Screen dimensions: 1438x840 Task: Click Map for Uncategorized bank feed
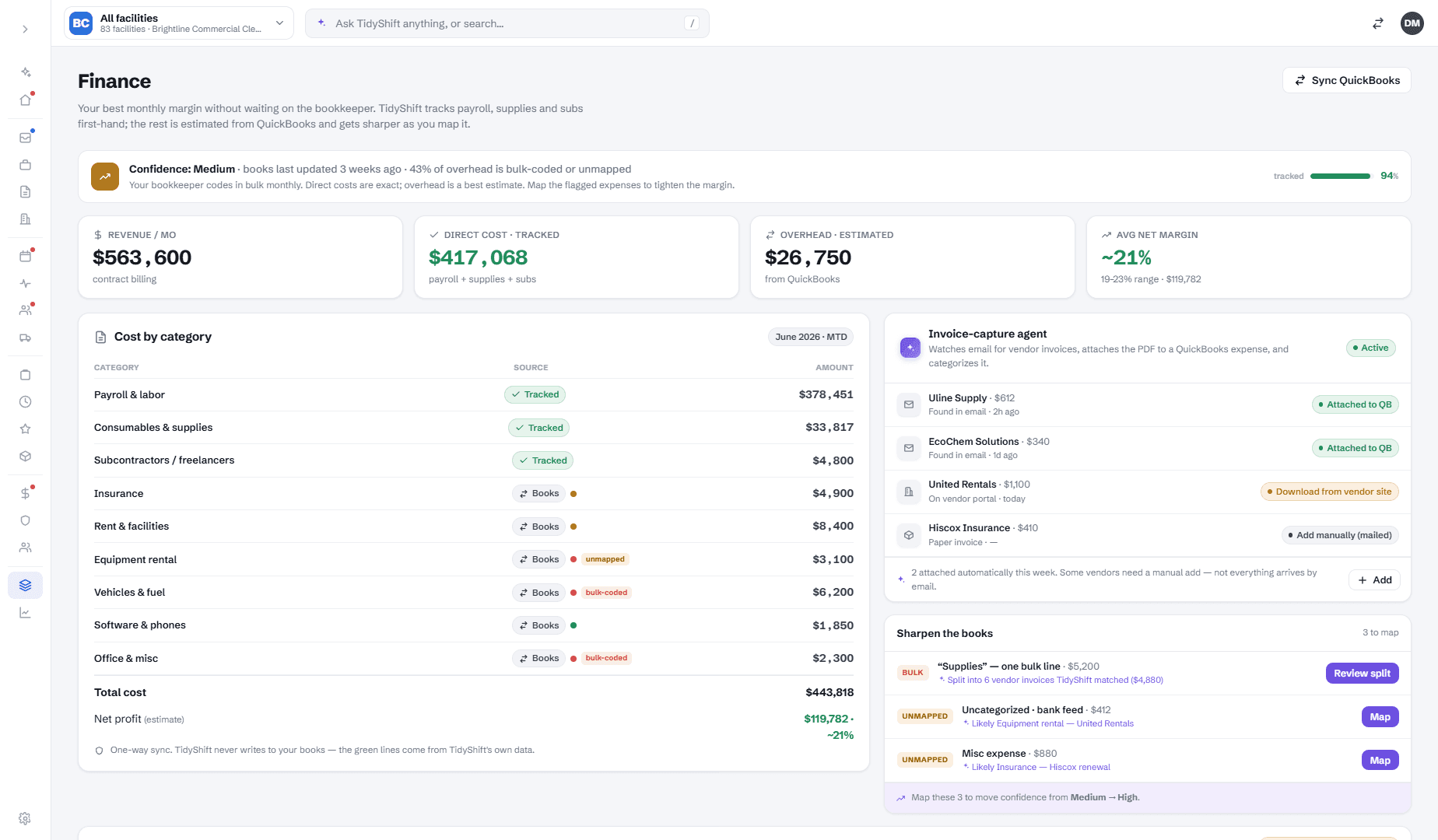point(1380,717)
